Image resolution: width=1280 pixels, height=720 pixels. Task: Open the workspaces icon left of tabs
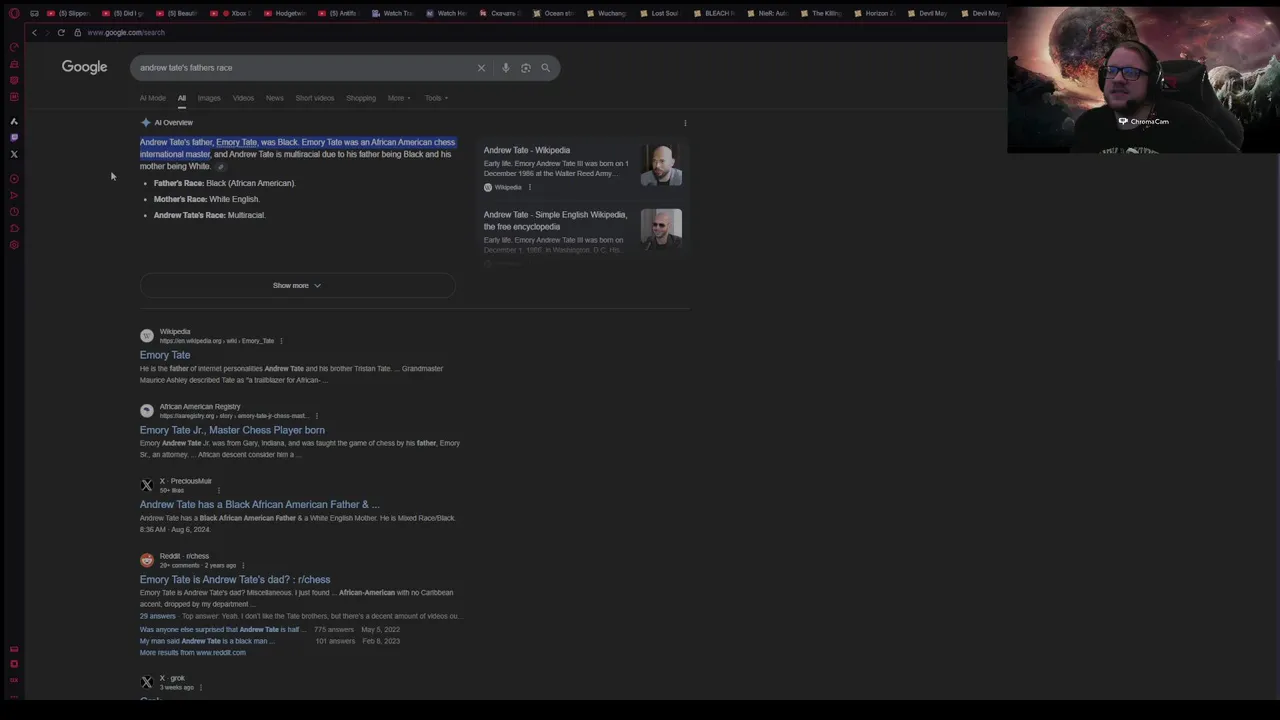[x=34, y=13]
